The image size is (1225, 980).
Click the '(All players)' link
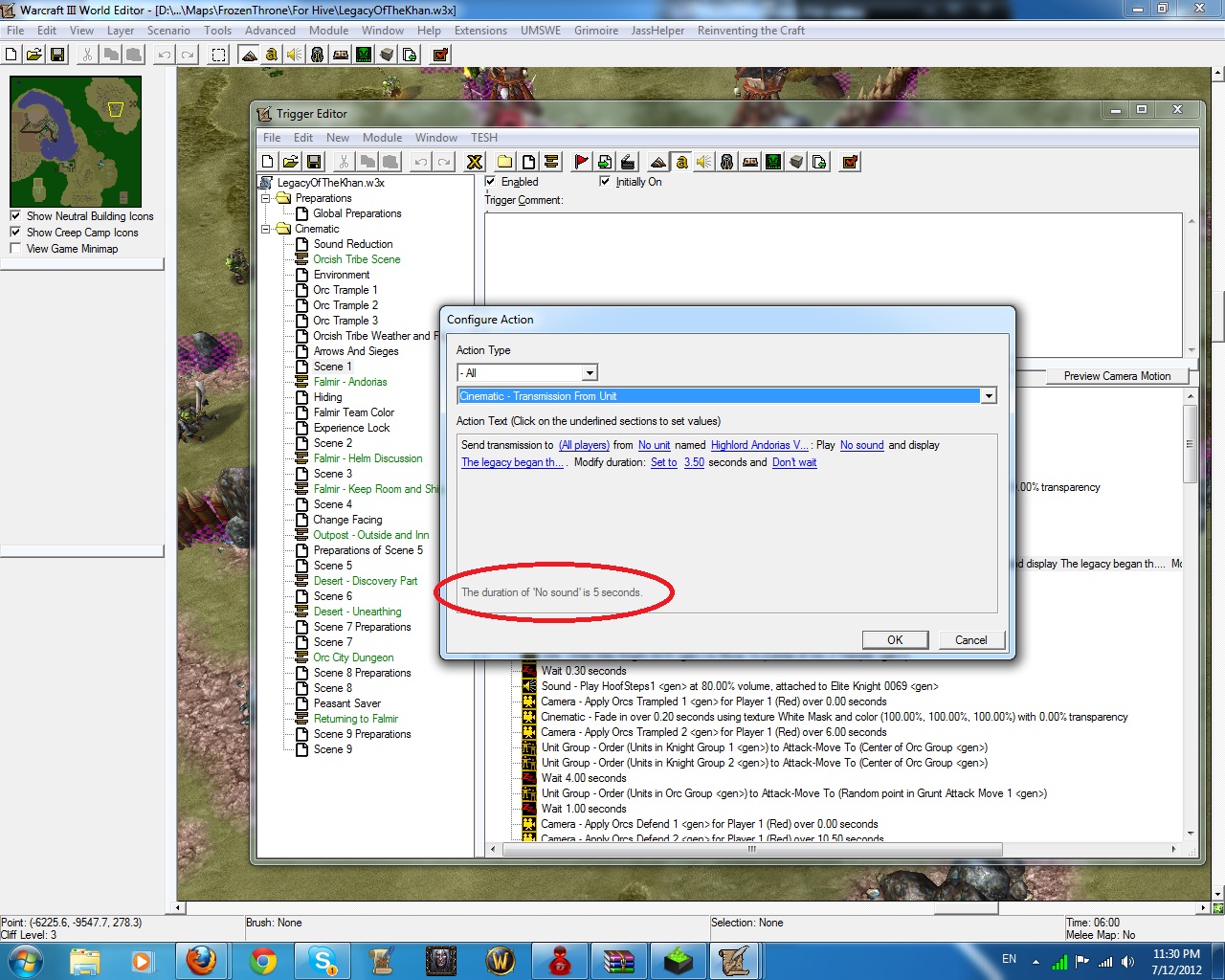point(584,445)
